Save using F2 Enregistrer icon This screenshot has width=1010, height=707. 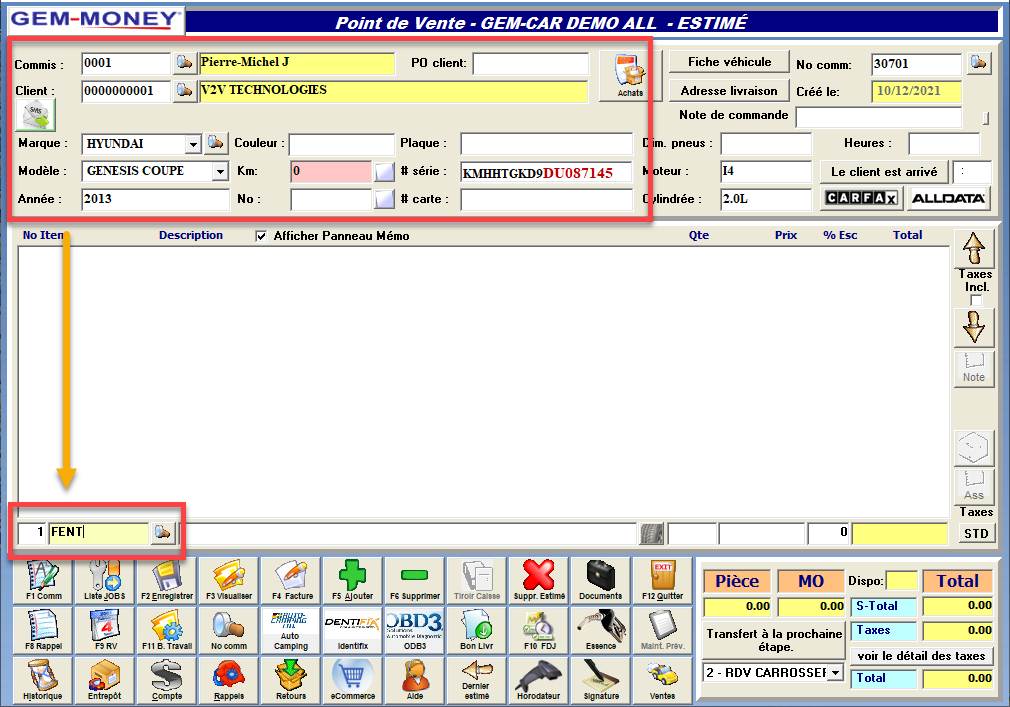167,580
